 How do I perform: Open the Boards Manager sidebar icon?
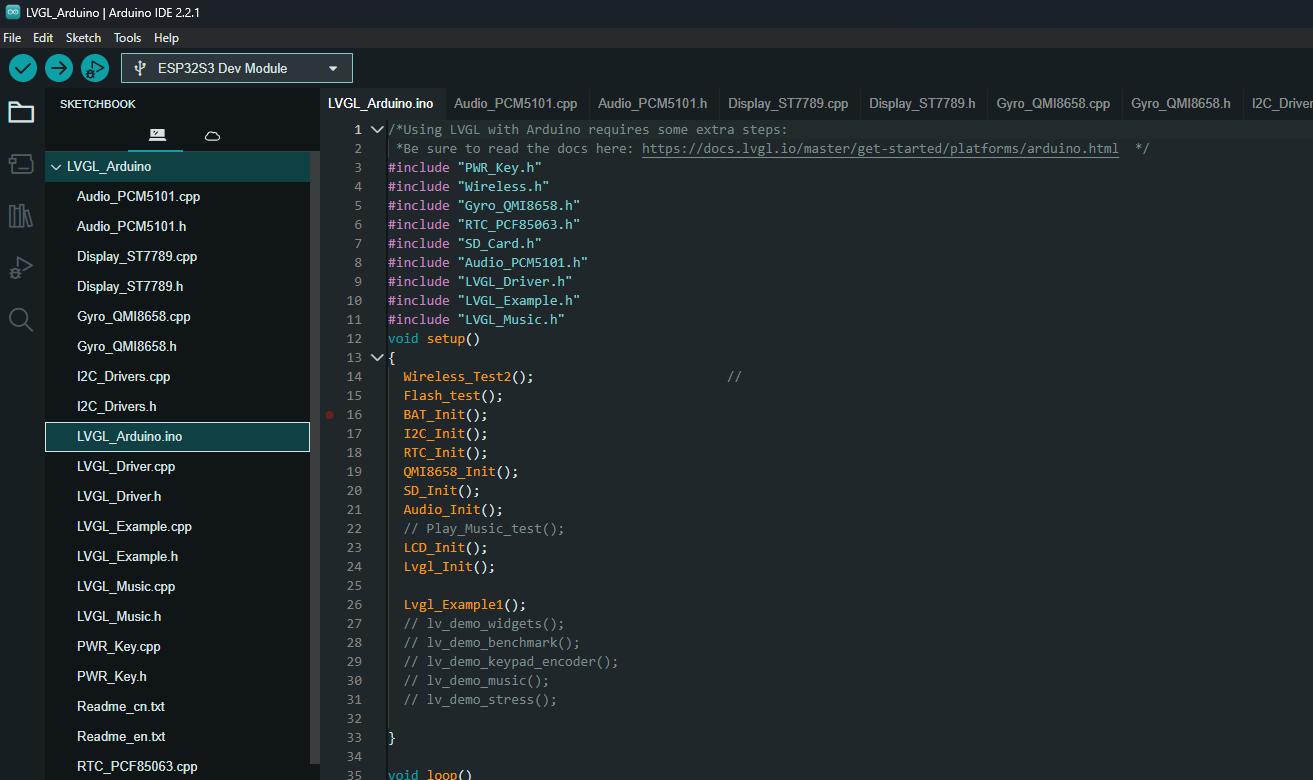point(21,164)
